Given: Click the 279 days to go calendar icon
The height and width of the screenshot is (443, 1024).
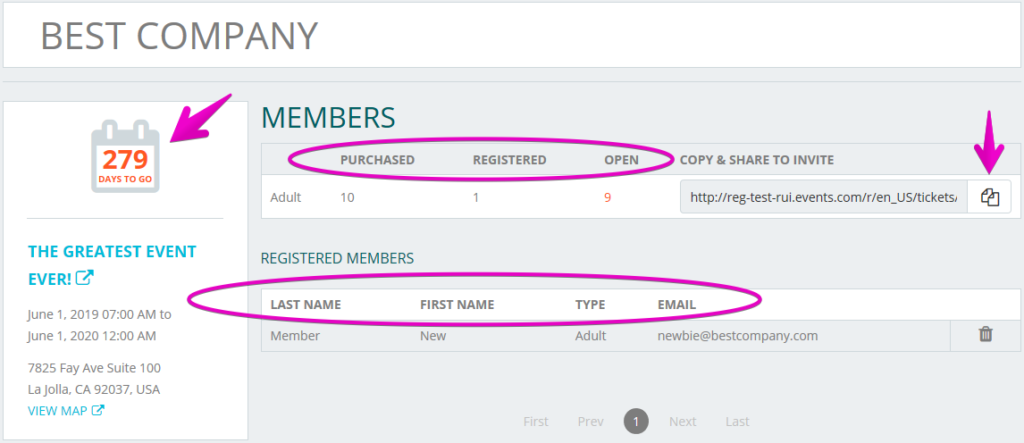Looking at the screenshot, I should coord(125,156).
